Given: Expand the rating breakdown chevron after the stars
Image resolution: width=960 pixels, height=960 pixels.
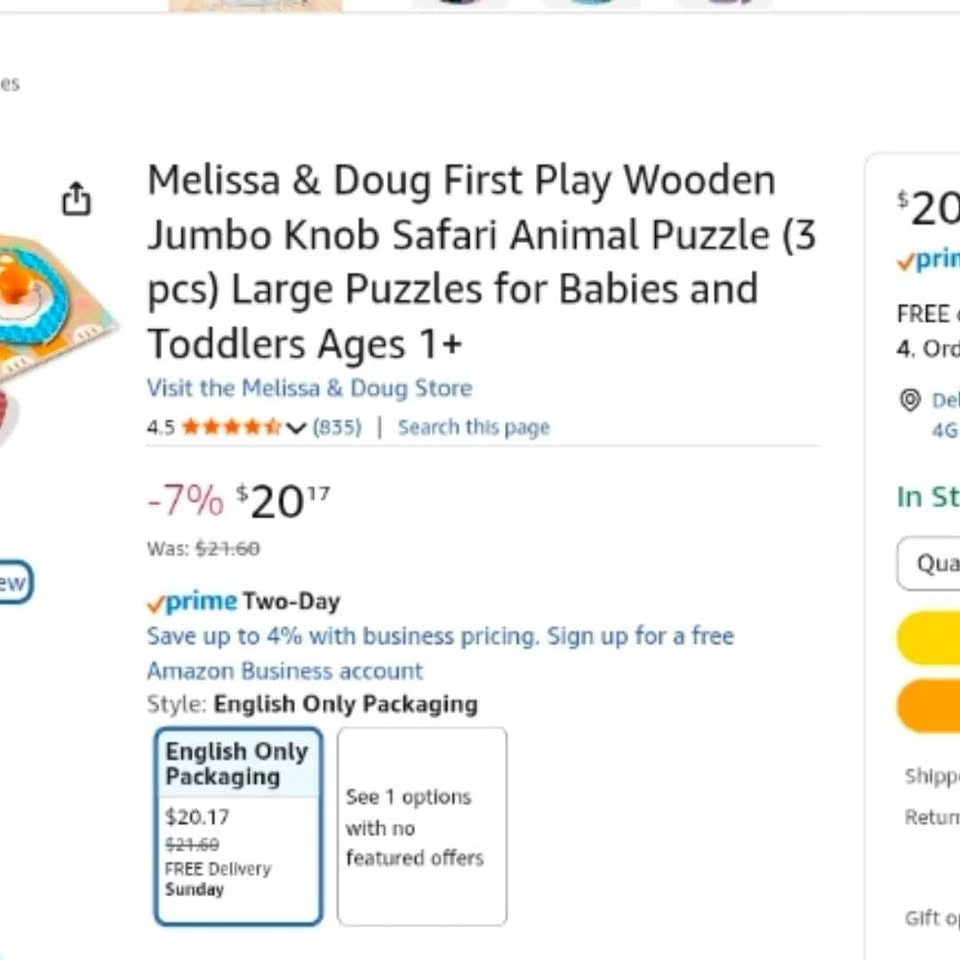Looking at the screenshot, I should [x=296, y=428].
